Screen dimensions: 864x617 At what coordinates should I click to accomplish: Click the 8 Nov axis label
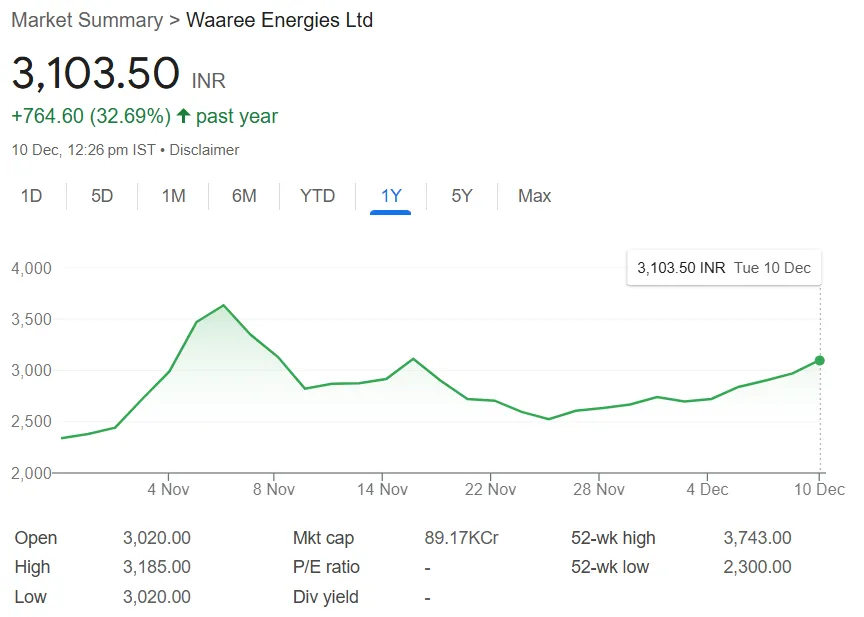point(274,489)
